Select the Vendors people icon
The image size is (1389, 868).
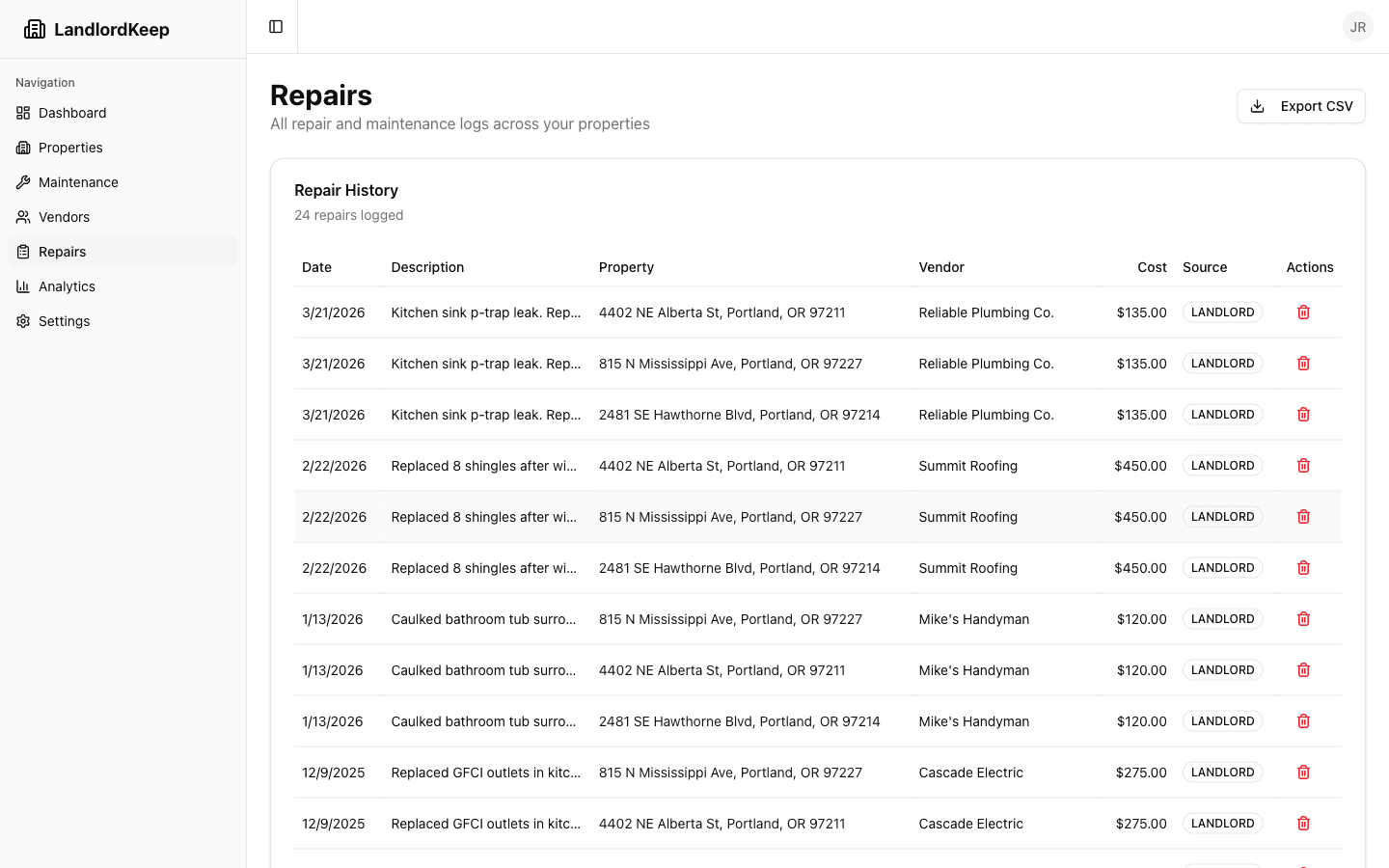[x=22, y=216]
